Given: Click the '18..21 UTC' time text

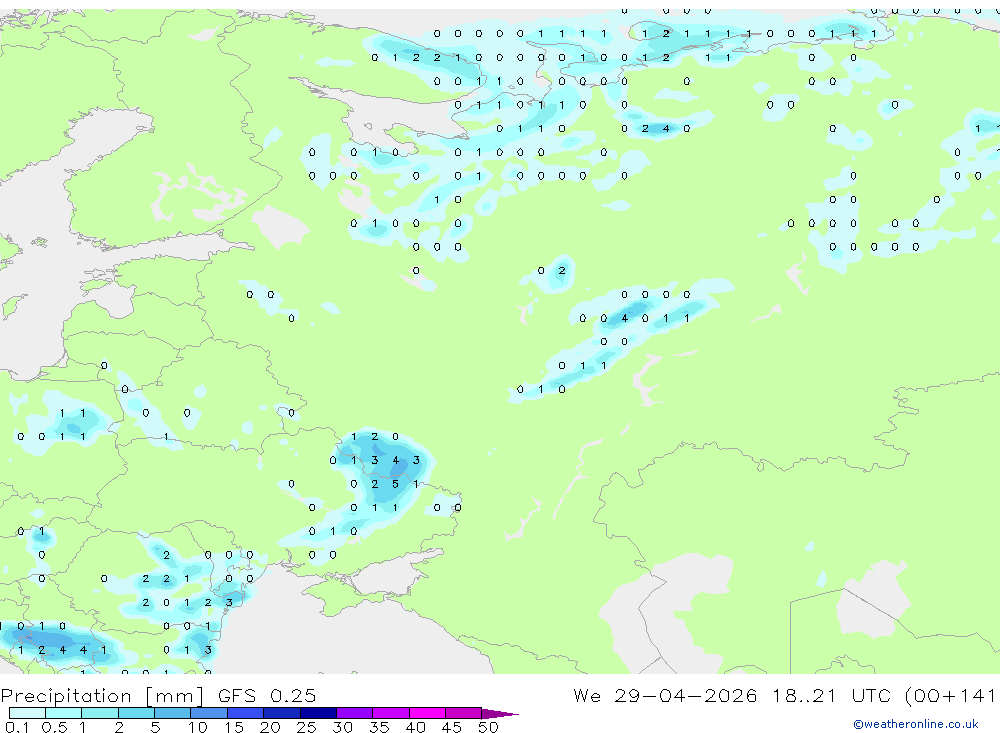Looking at the screenshot, I should (x=831, y=695).
